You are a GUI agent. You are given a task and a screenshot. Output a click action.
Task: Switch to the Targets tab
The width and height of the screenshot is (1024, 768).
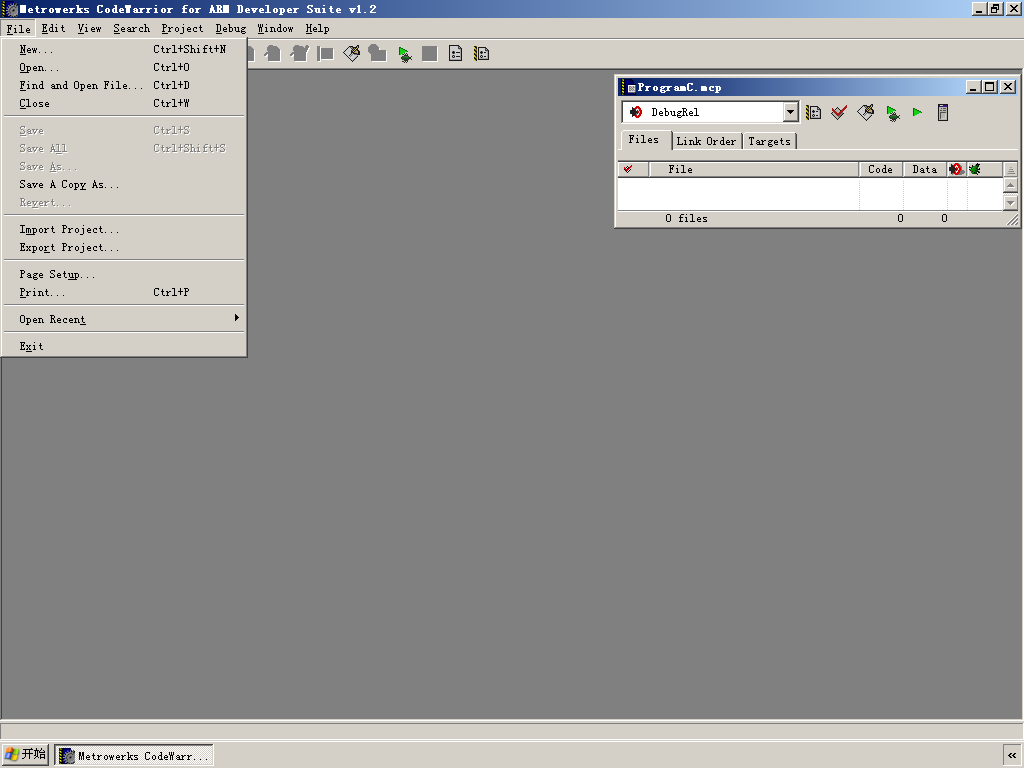click(x=769, y=141)
